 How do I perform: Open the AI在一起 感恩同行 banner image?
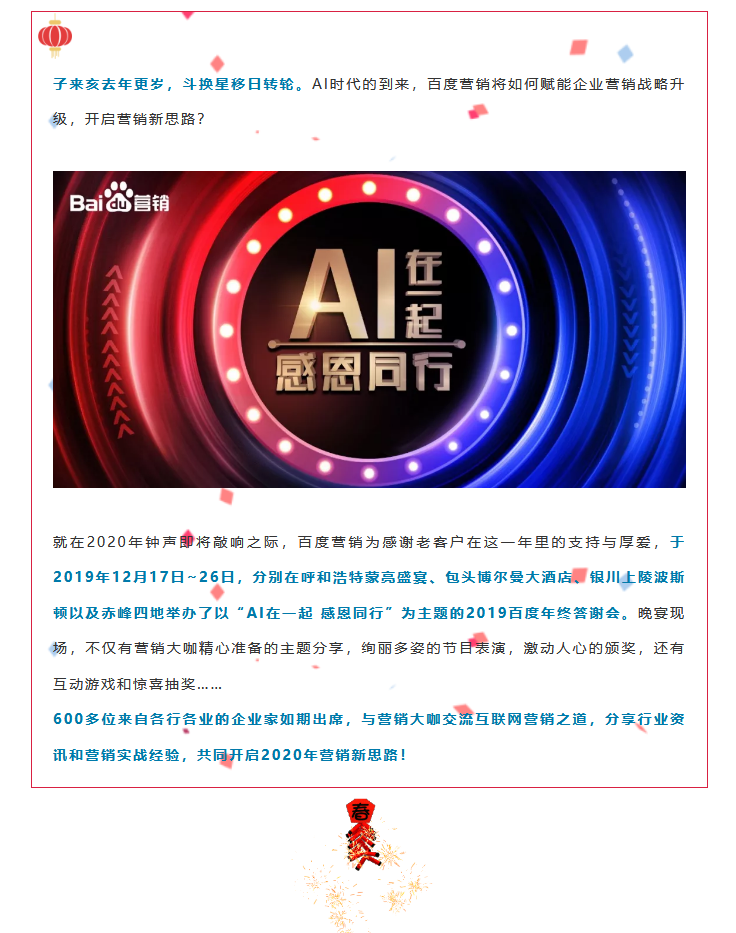point(369,329)
